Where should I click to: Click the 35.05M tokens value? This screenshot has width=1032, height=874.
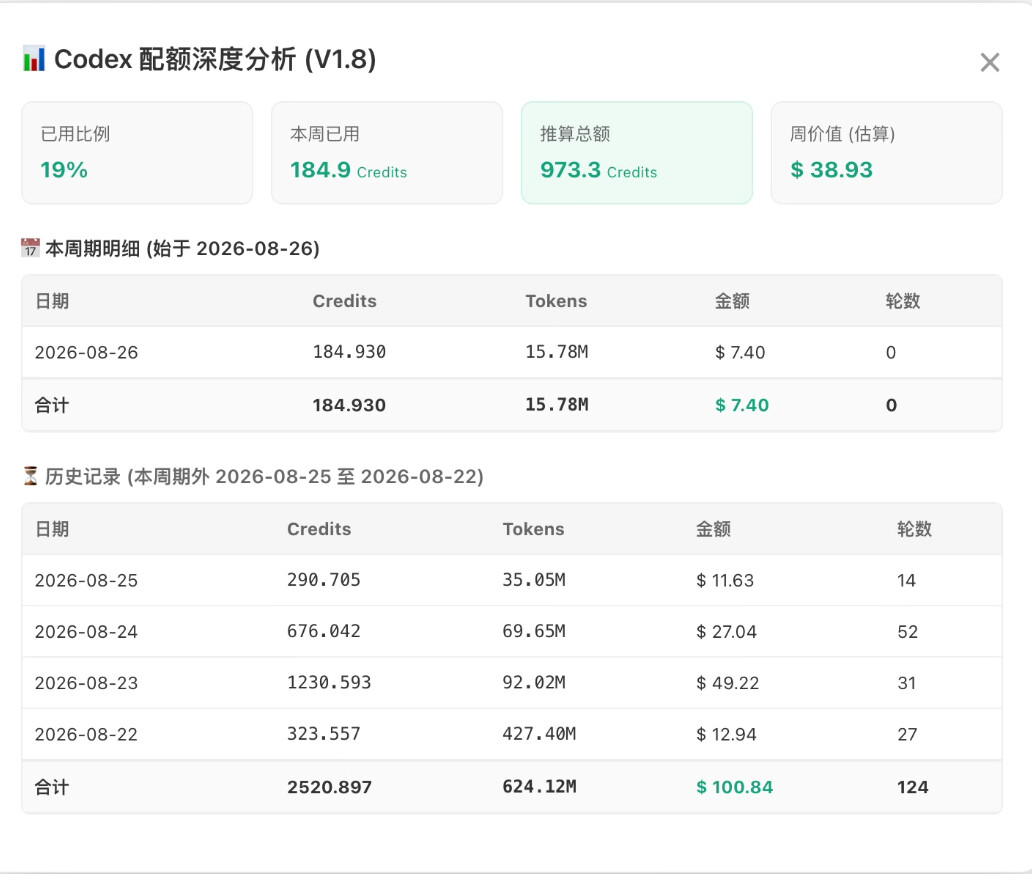pos(534,580)
